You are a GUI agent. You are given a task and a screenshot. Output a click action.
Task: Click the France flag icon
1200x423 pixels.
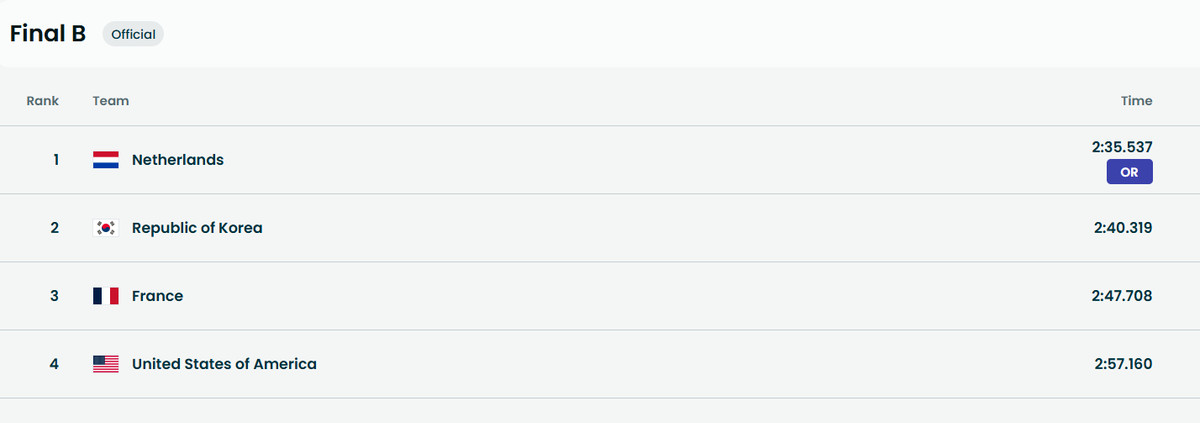point(106,296)
